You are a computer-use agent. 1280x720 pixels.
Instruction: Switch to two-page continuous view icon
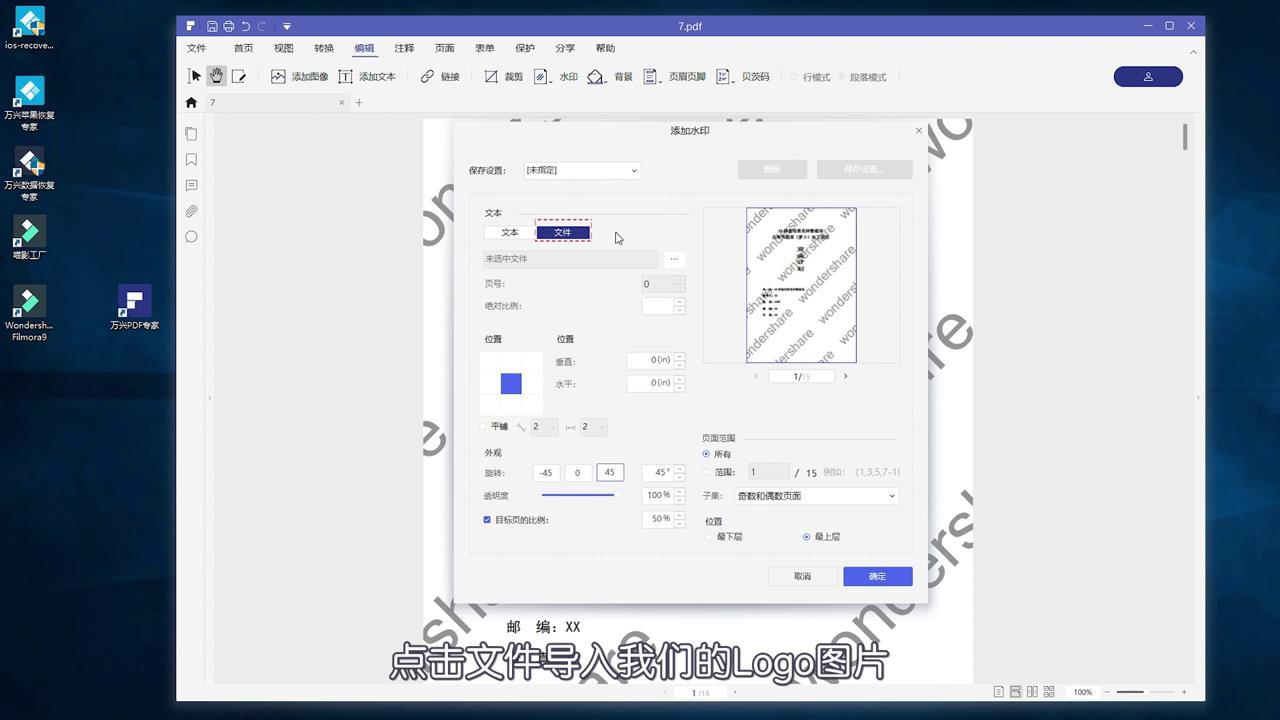coord(1048,692)
